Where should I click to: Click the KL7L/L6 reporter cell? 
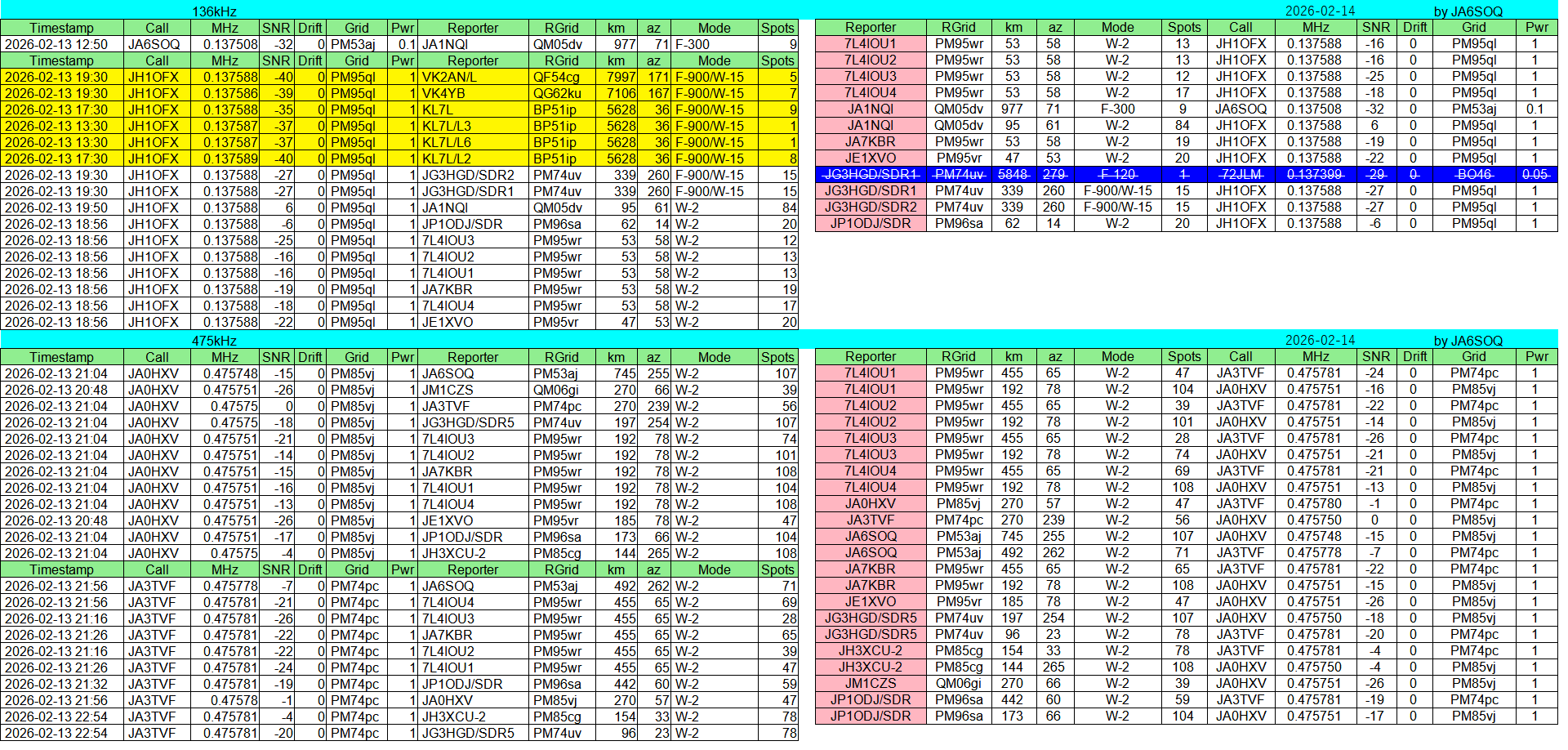(447, 142)
